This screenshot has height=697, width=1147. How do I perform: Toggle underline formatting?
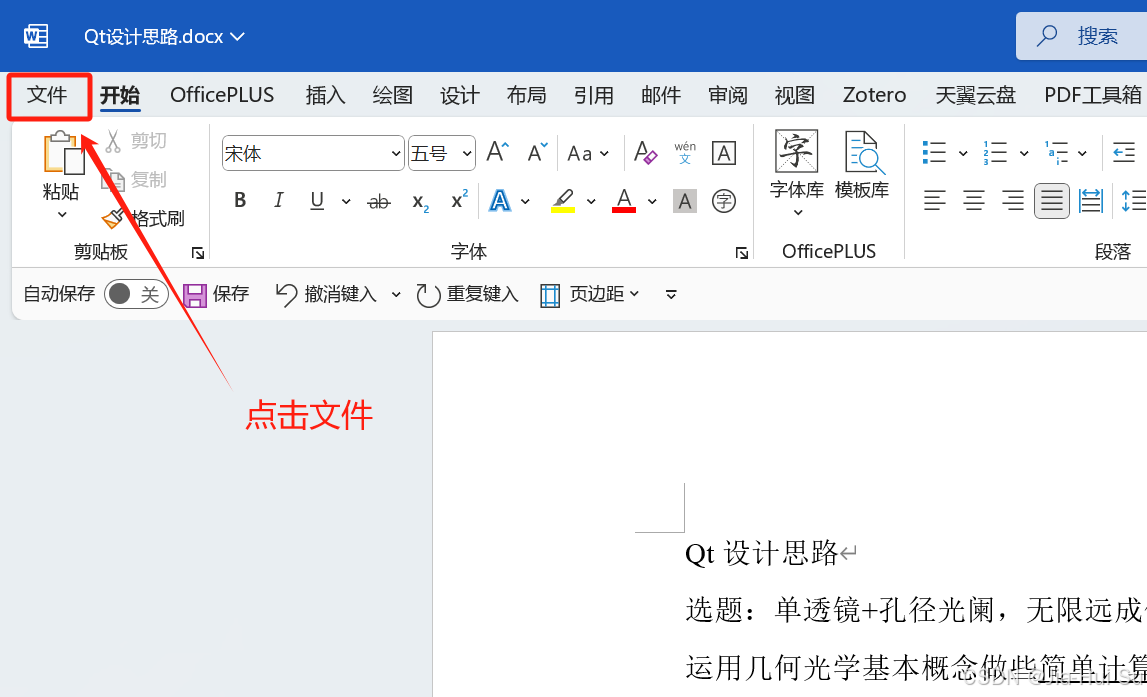317,200
